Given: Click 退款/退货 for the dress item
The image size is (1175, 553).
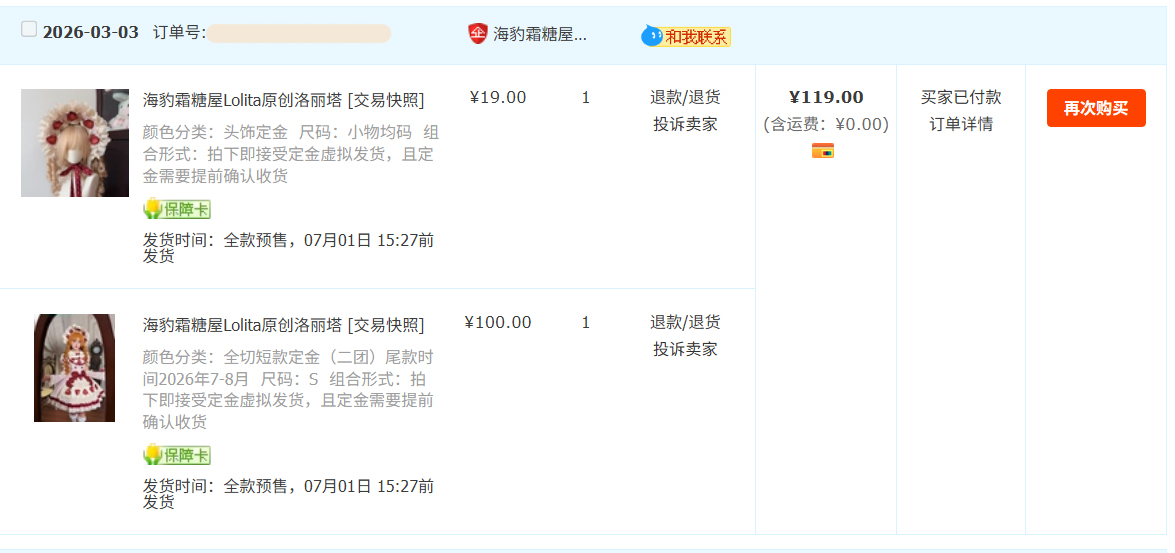Looking at the screenshot, I should (x=685, y=322).
